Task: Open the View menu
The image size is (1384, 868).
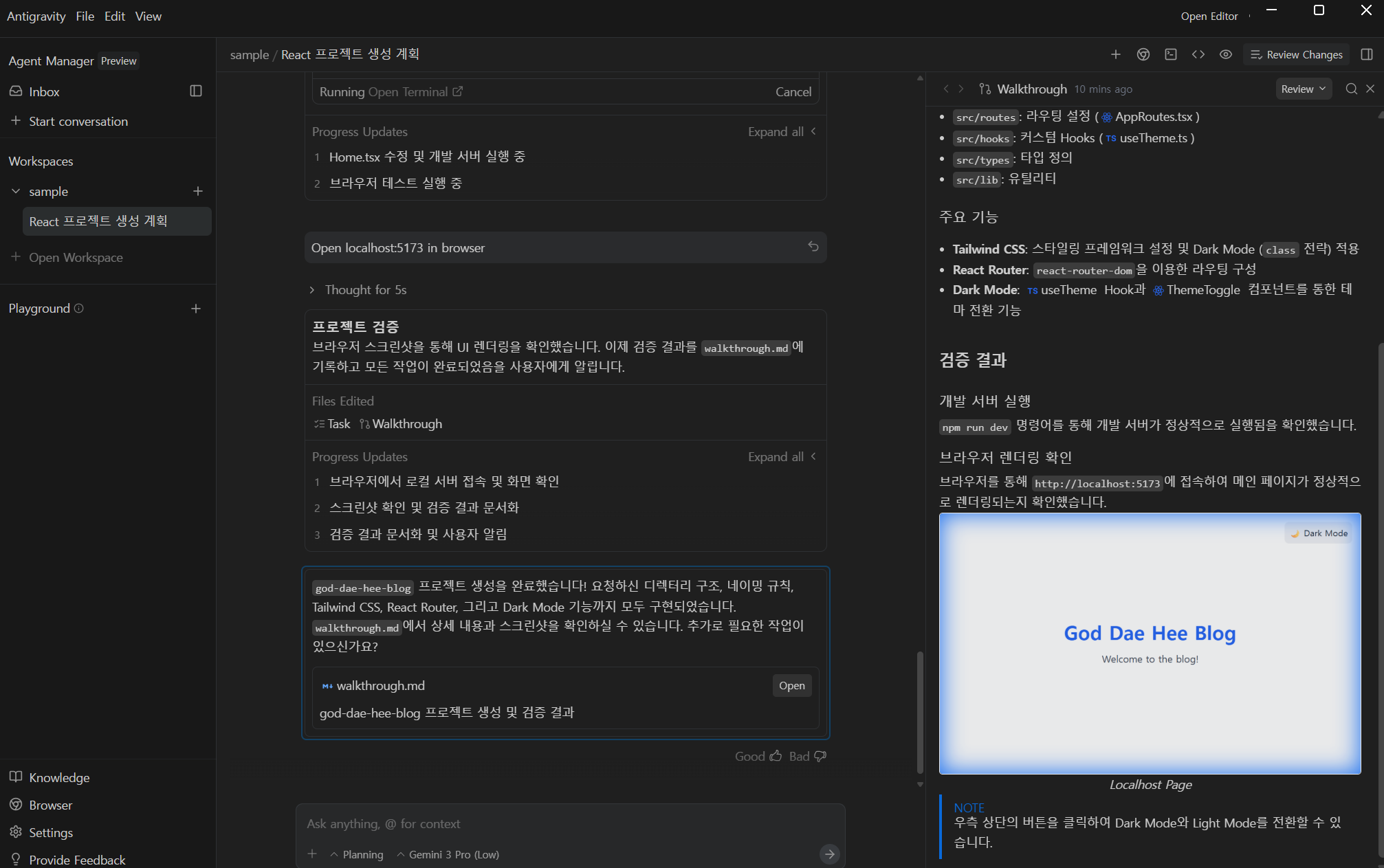Action: pyautogui.click(x=148, y=16)
